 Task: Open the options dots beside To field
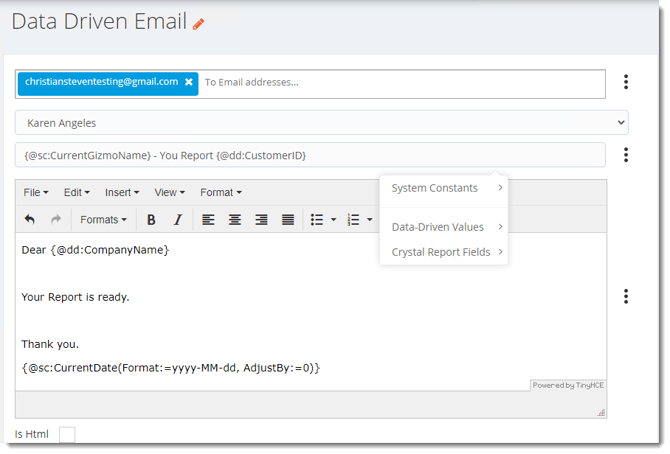pos(626,82)
